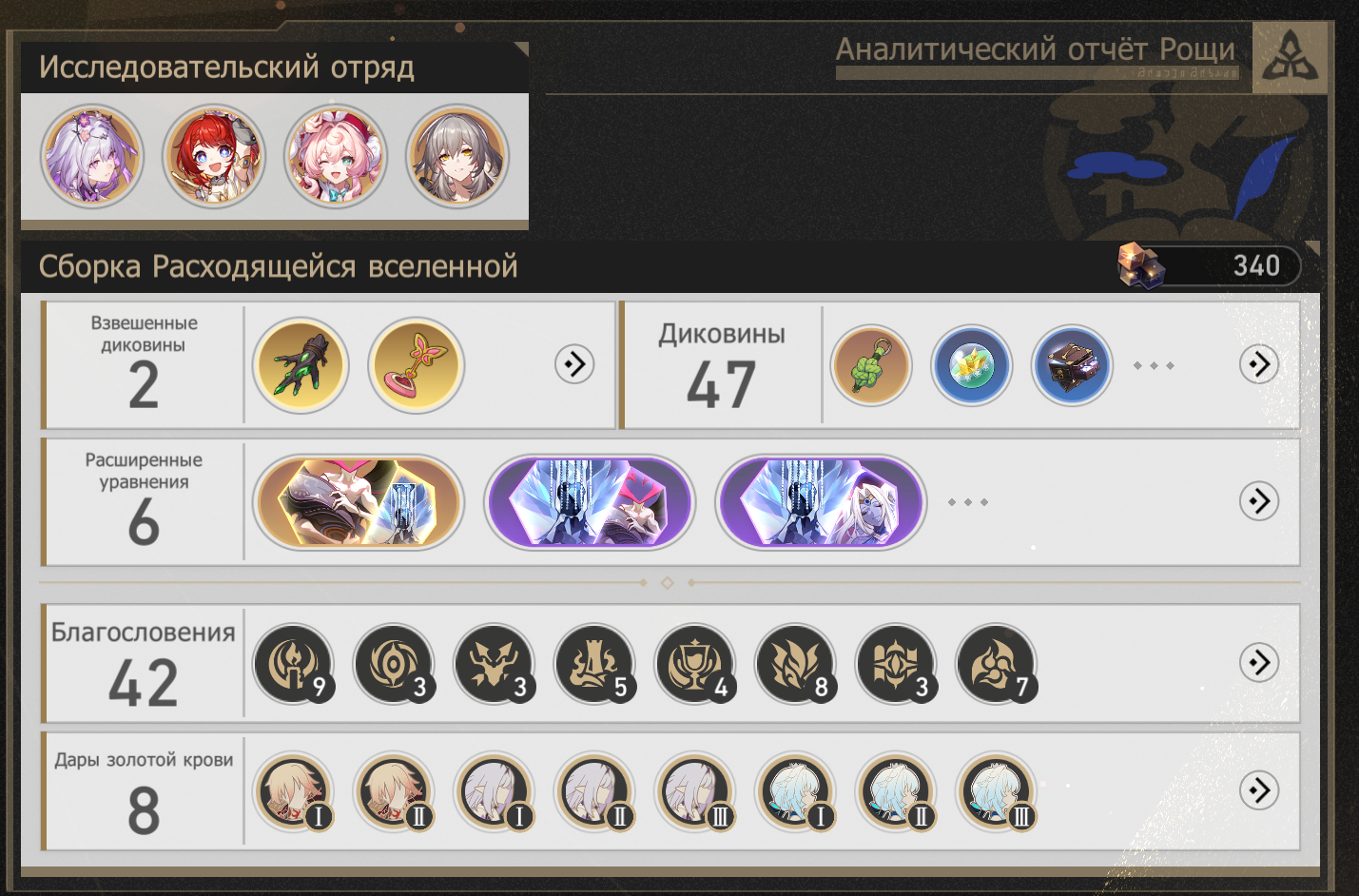Select the blue-haired golden blood gift level III
The width and height of the screenshot is (1359, 896).
(997, 791)
